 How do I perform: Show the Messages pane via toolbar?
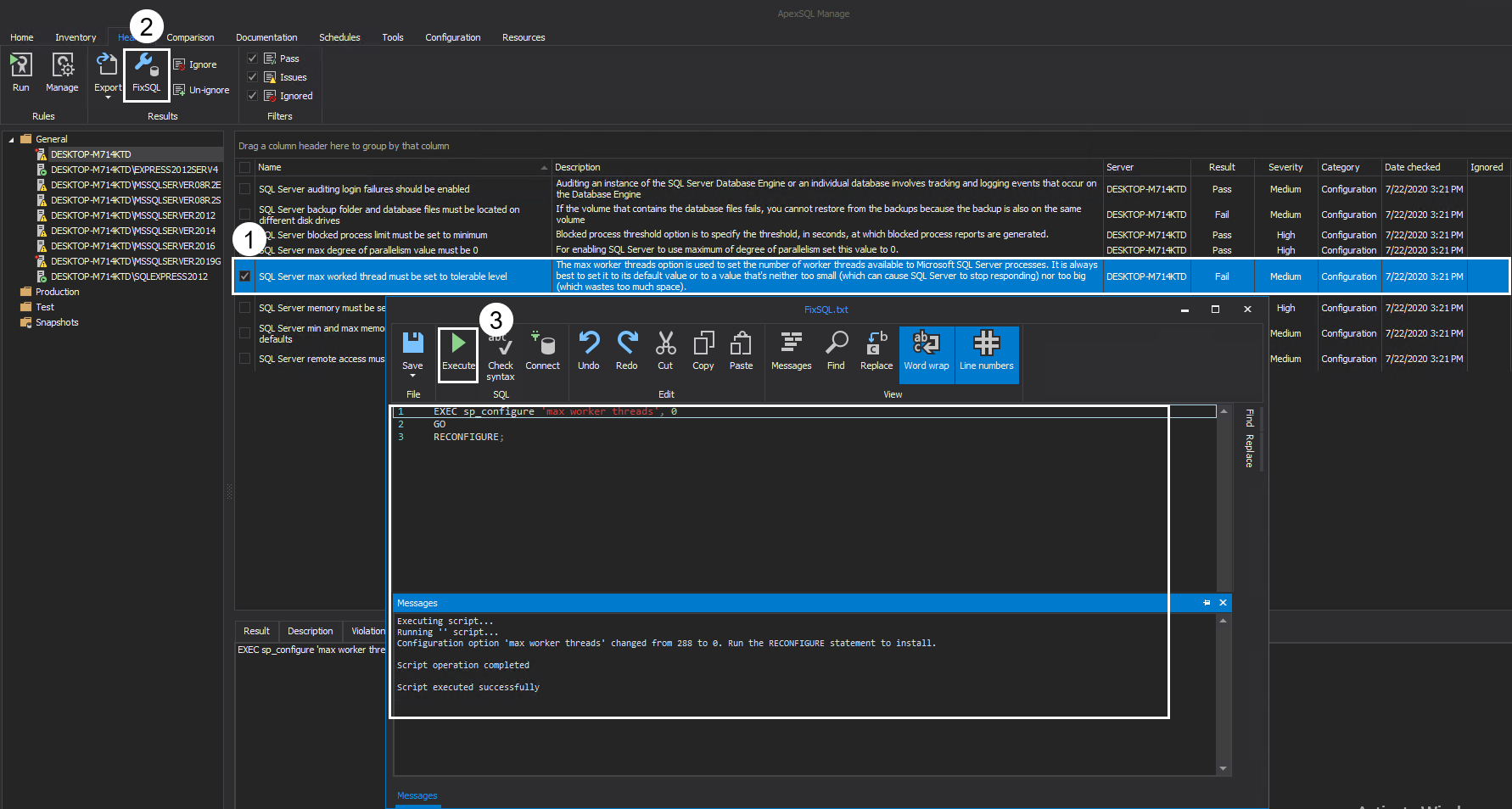pyautogui.click(x=792, y=351)
